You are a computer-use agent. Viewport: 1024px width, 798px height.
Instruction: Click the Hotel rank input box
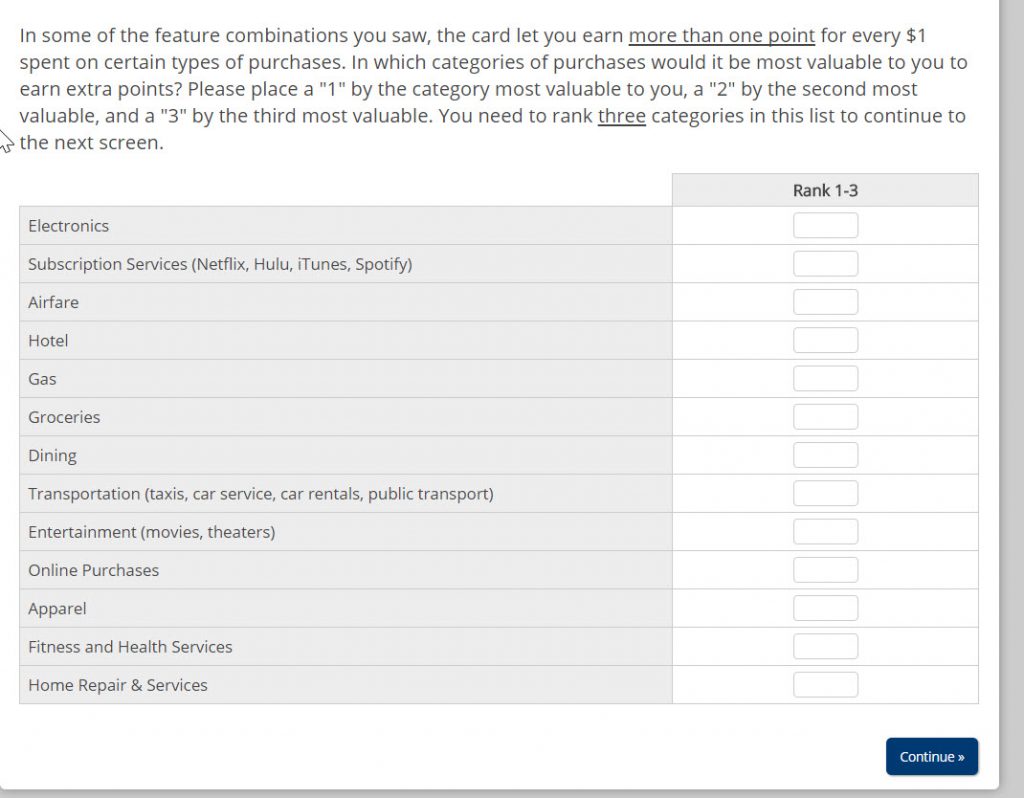pyautogui.click(x=825, y=340)
